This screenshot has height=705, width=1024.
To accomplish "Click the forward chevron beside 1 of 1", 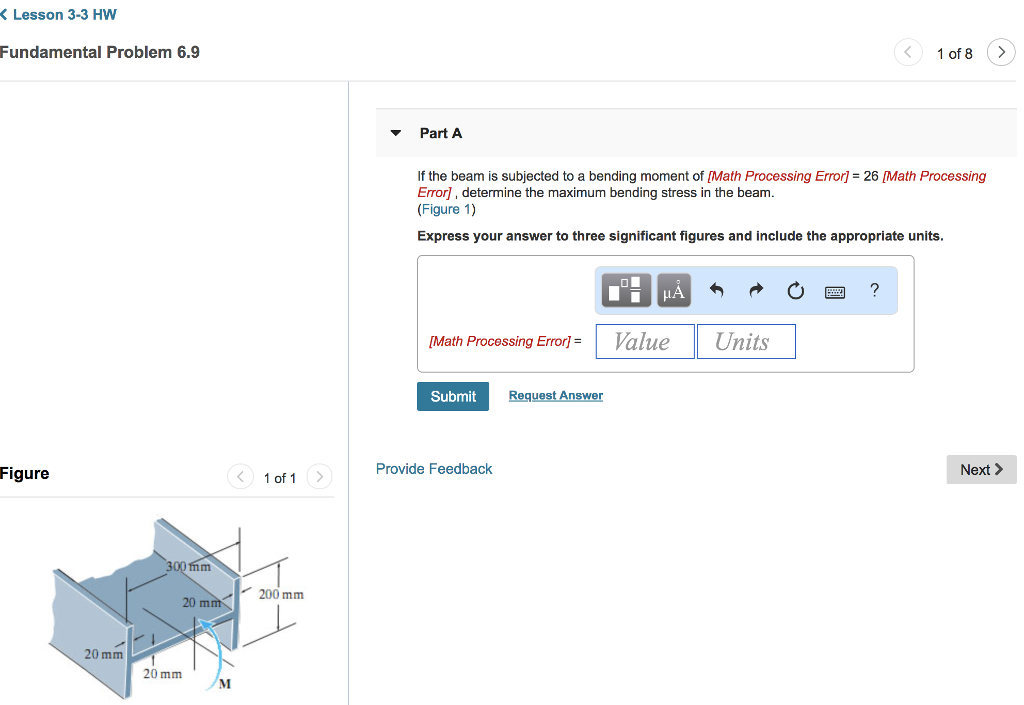I will 319,477.
